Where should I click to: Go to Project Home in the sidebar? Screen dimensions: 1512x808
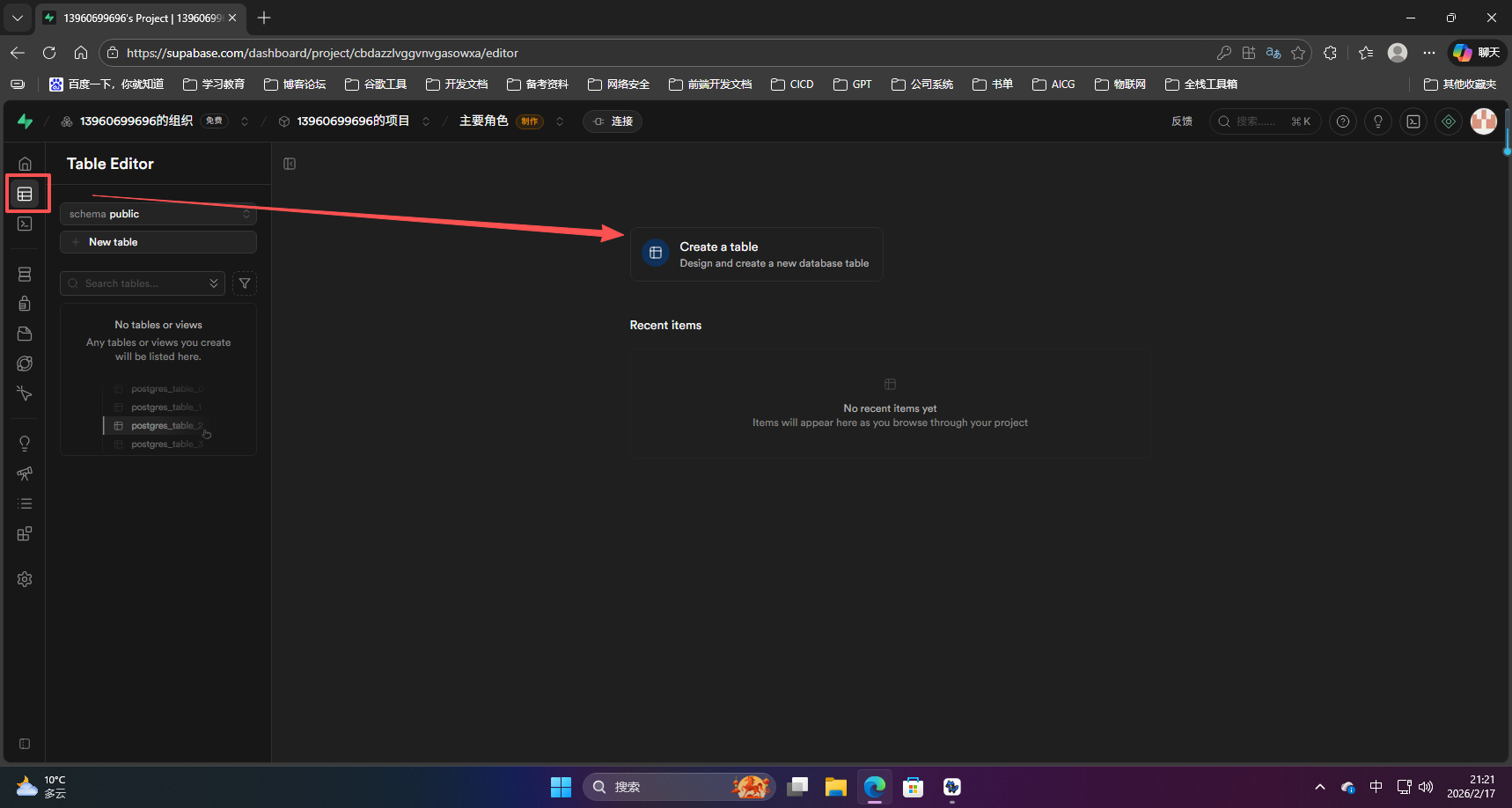(x=25, y=164)
